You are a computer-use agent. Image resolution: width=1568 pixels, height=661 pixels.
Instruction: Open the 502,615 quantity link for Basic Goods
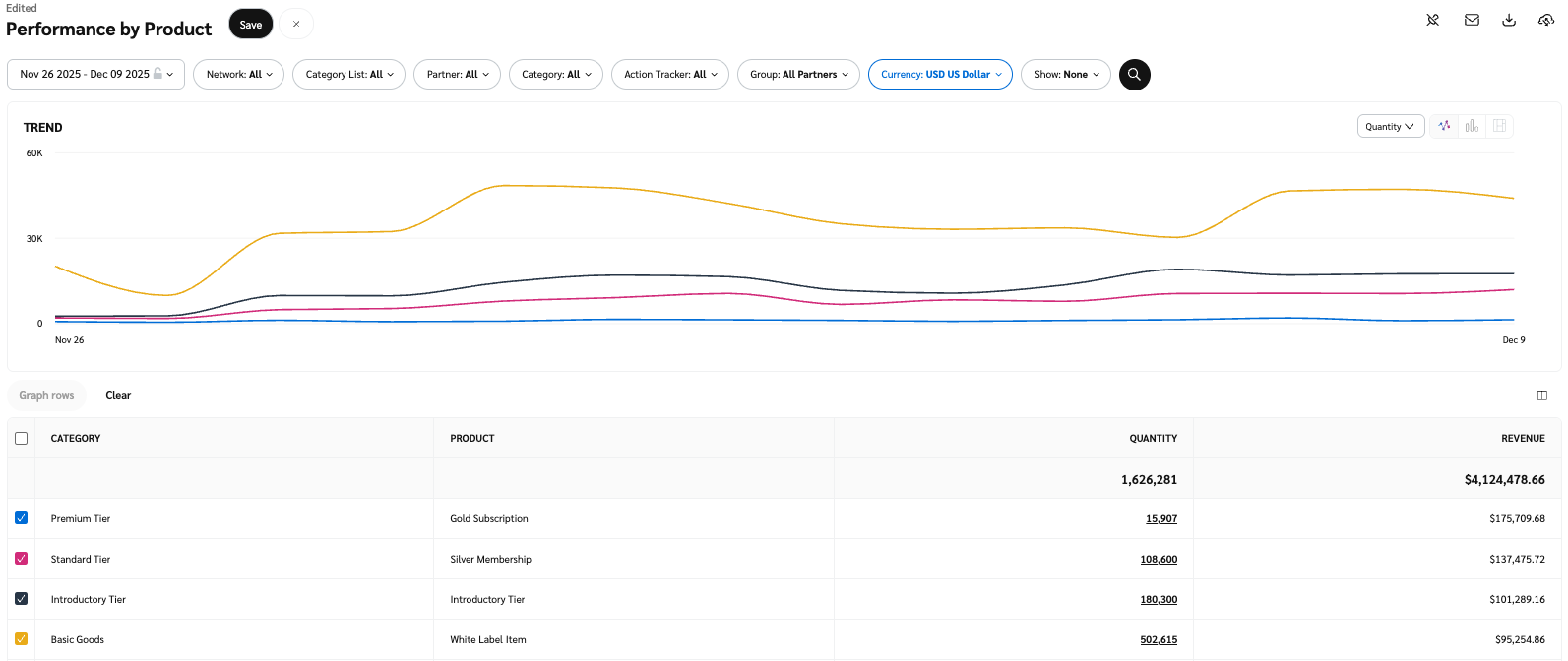click(x=1159, y=640)
